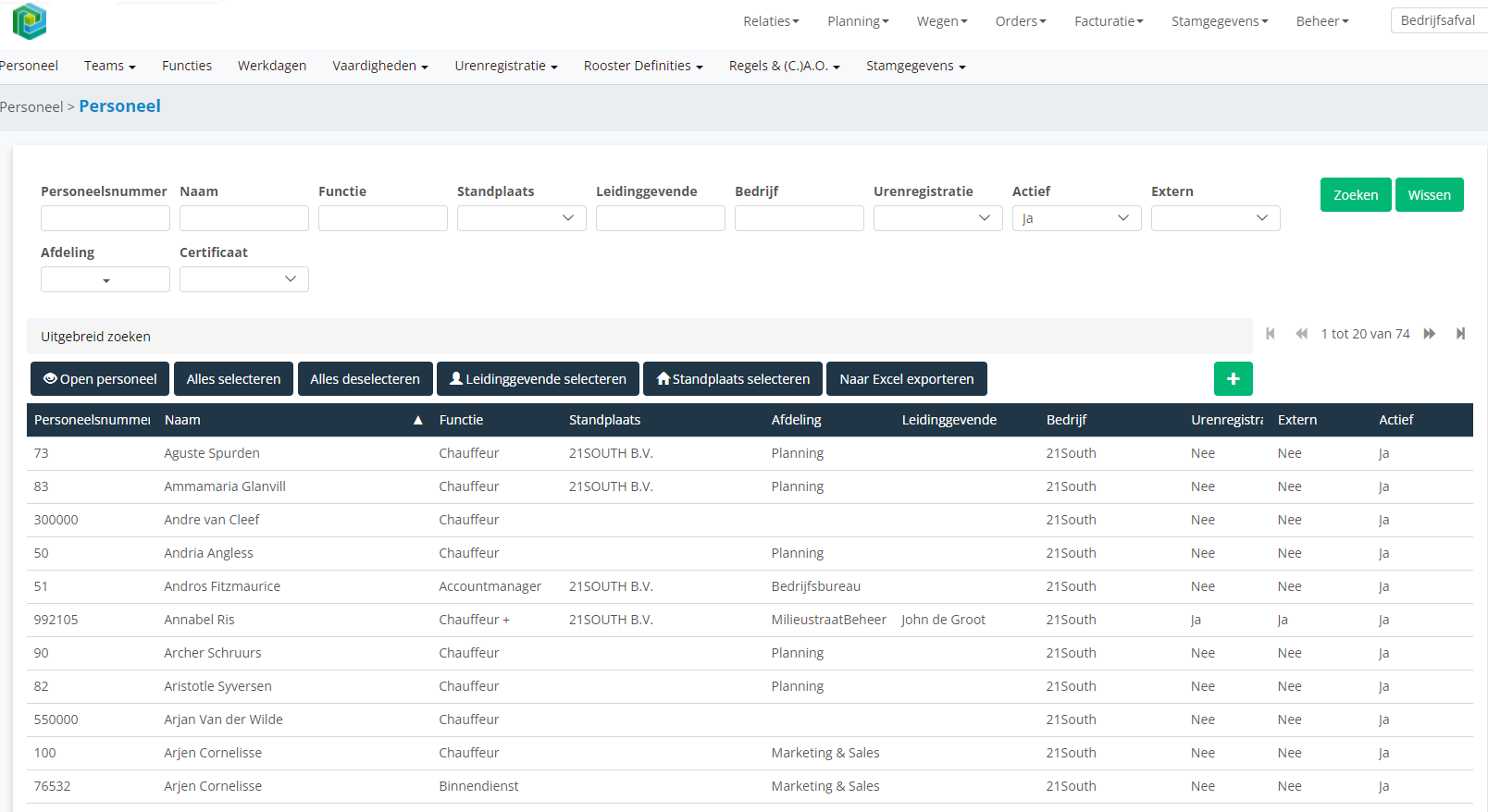Image resolution: width=1488 pixels, height=812 pixels.
Task: Open Relaties top menu
Action: click(x=771, y=21)
